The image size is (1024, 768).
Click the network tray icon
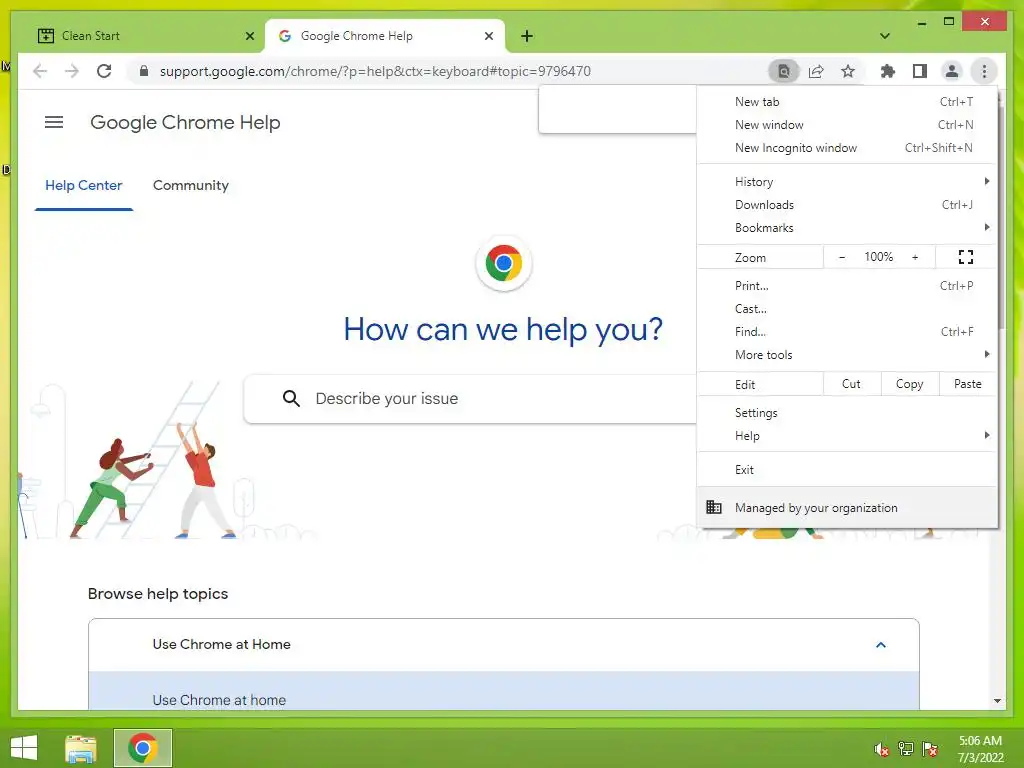coord(905,749)
